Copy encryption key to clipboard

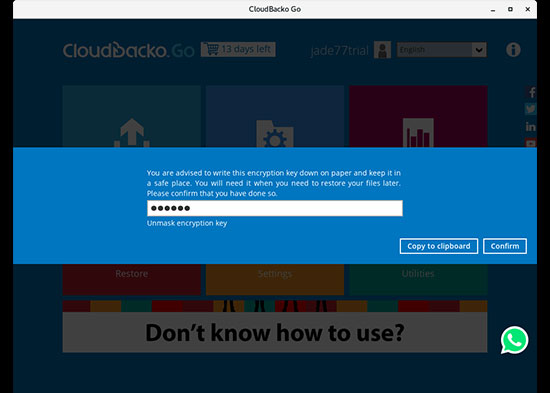pos(439,246)
